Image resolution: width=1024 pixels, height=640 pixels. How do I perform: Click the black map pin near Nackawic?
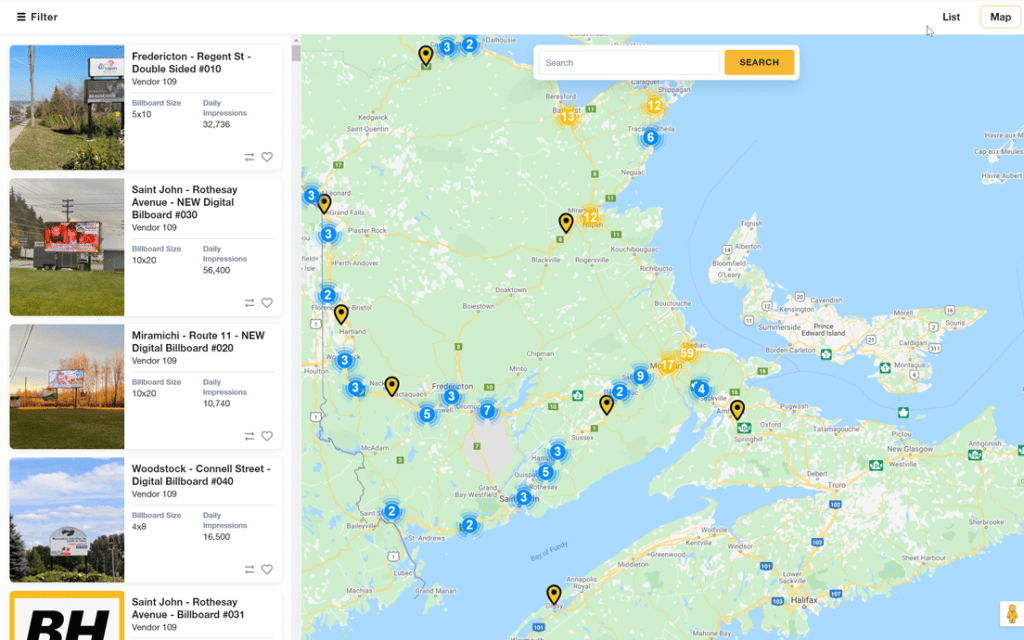pyautogui.click(x=392, y=386)
